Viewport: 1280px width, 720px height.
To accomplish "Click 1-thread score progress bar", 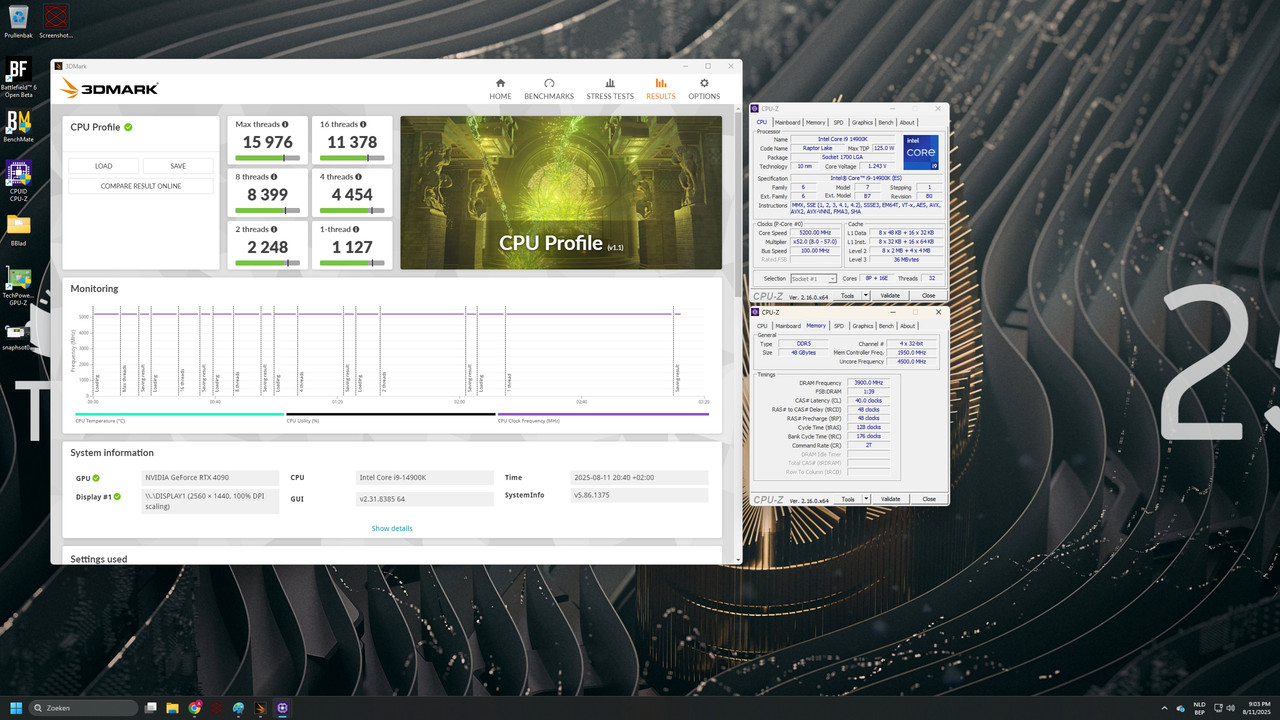I will [352, 262].
